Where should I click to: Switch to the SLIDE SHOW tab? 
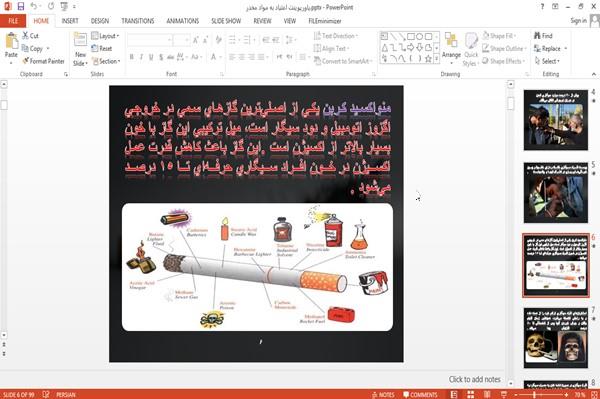(226, 21)
